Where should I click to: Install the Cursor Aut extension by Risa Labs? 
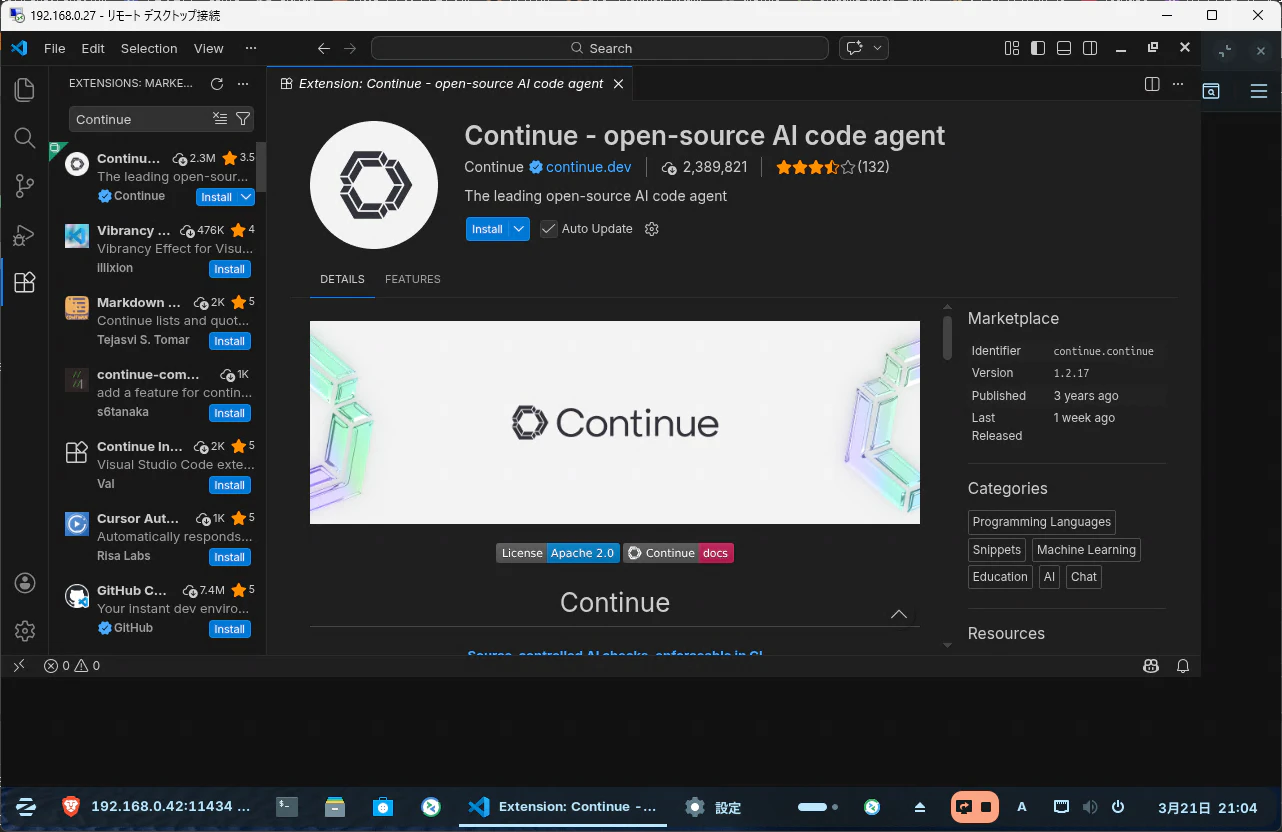coord(229,557)
